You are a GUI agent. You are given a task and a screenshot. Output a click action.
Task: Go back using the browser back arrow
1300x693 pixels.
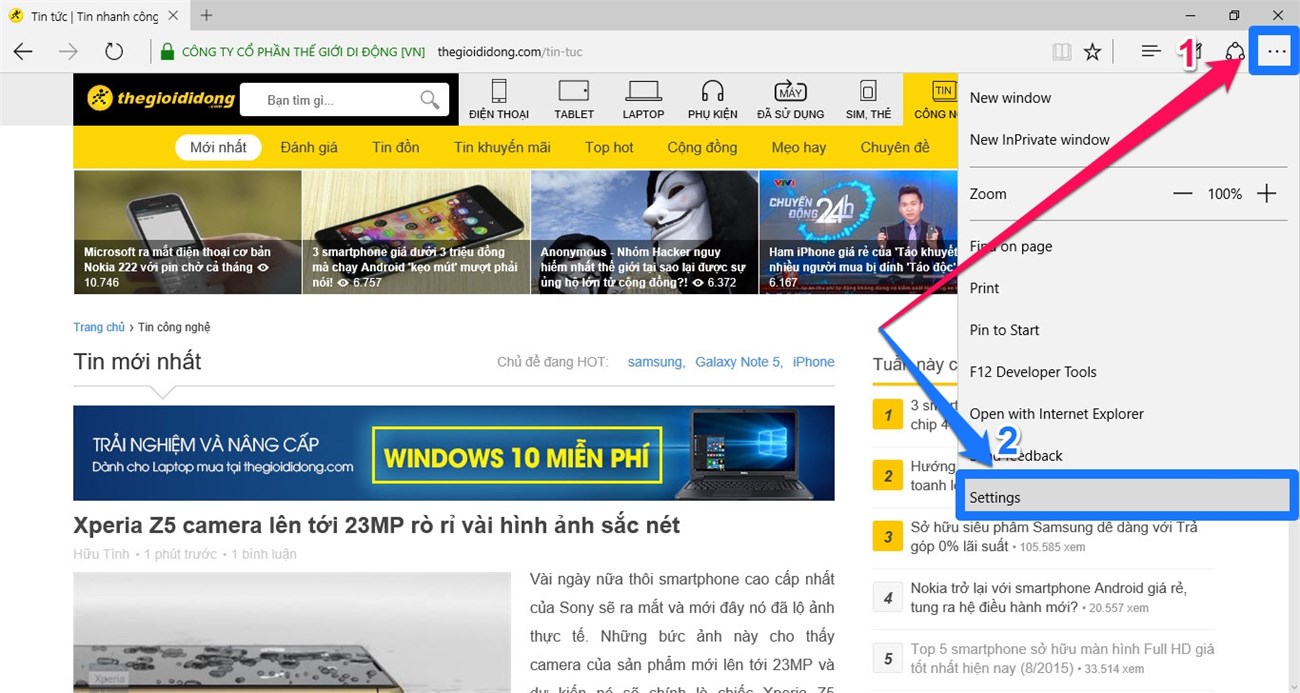(x=22, y=52)
